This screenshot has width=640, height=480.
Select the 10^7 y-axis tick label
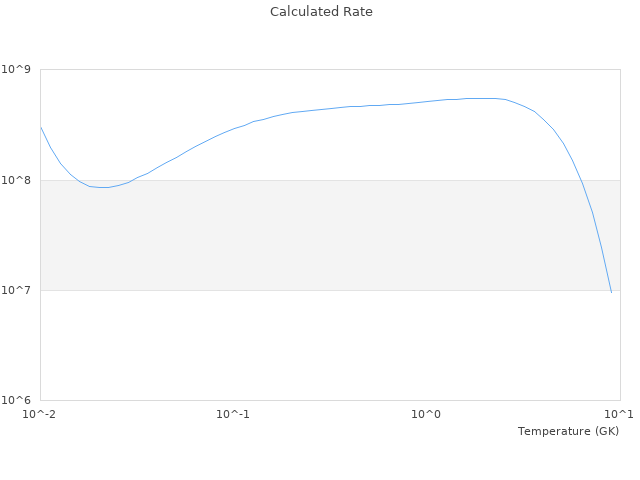click(18, 290)
